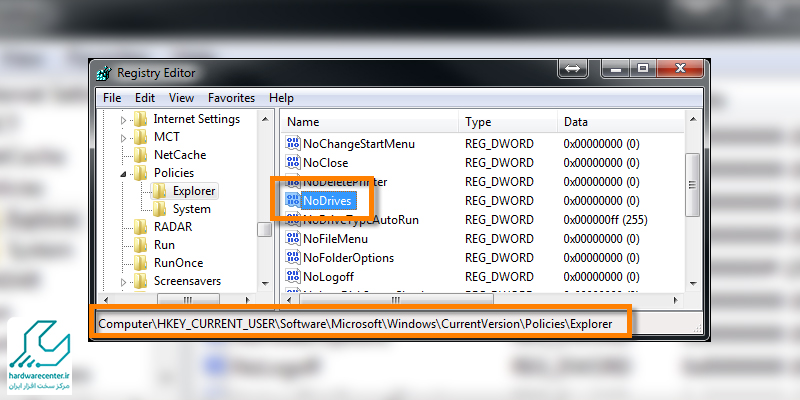Select the NoFileMenu value name
Viewport: 800px width, 400px height.
click(335, 238)
